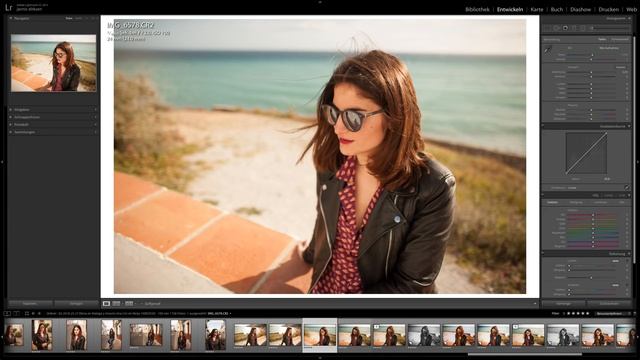Switch to Loupe view in the toolbar

pyautogui.click(x=106, y=304)
